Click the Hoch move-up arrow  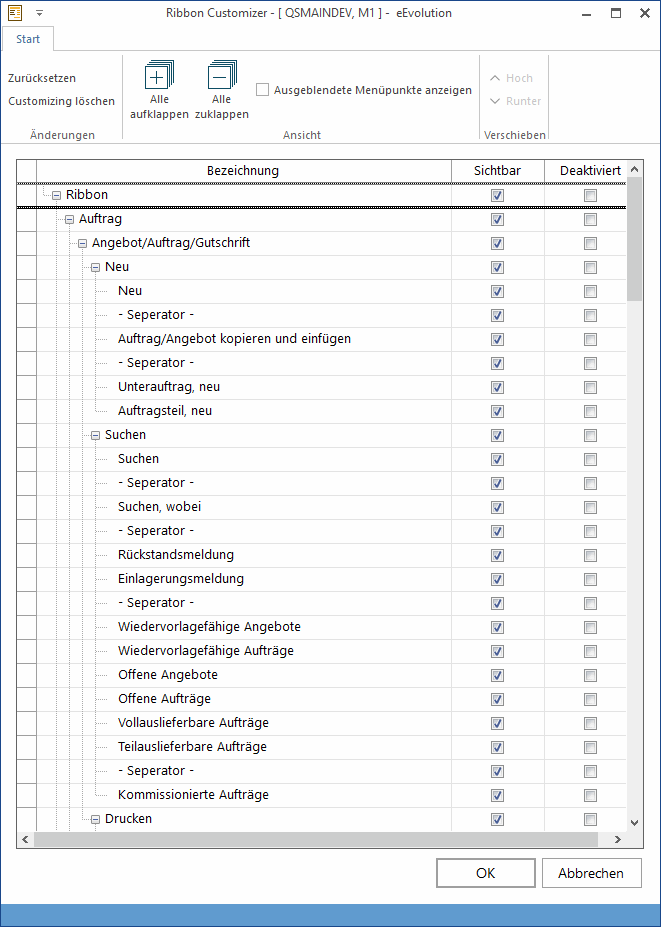[x=496, y=78]
